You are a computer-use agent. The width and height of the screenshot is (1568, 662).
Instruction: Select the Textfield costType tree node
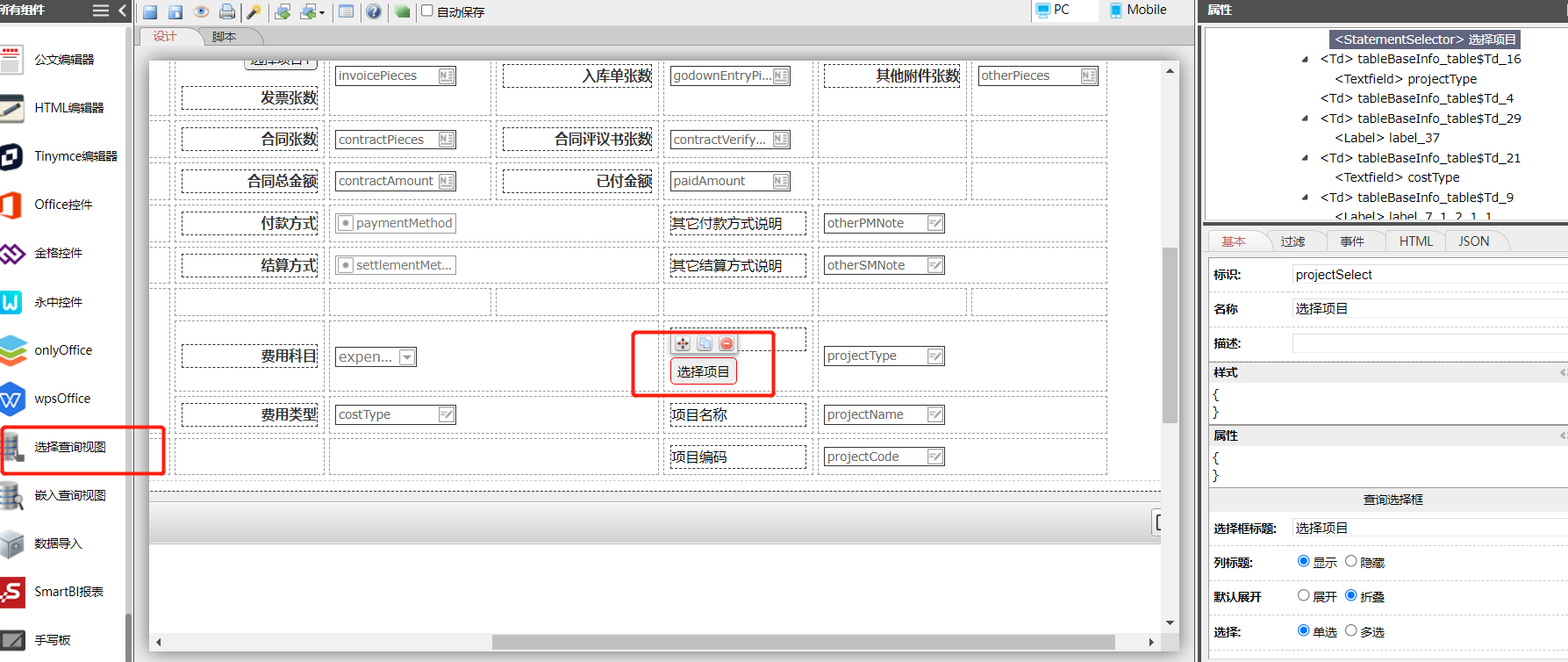click(1398, 177)
